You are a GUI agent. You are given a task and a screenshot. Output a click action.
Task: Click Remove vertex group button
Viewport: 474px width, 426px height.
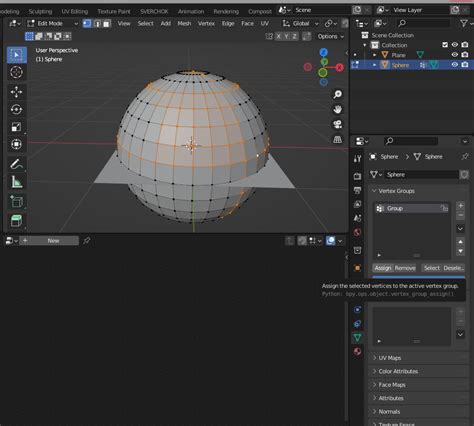pyautogui.click(x=405, y=268)
